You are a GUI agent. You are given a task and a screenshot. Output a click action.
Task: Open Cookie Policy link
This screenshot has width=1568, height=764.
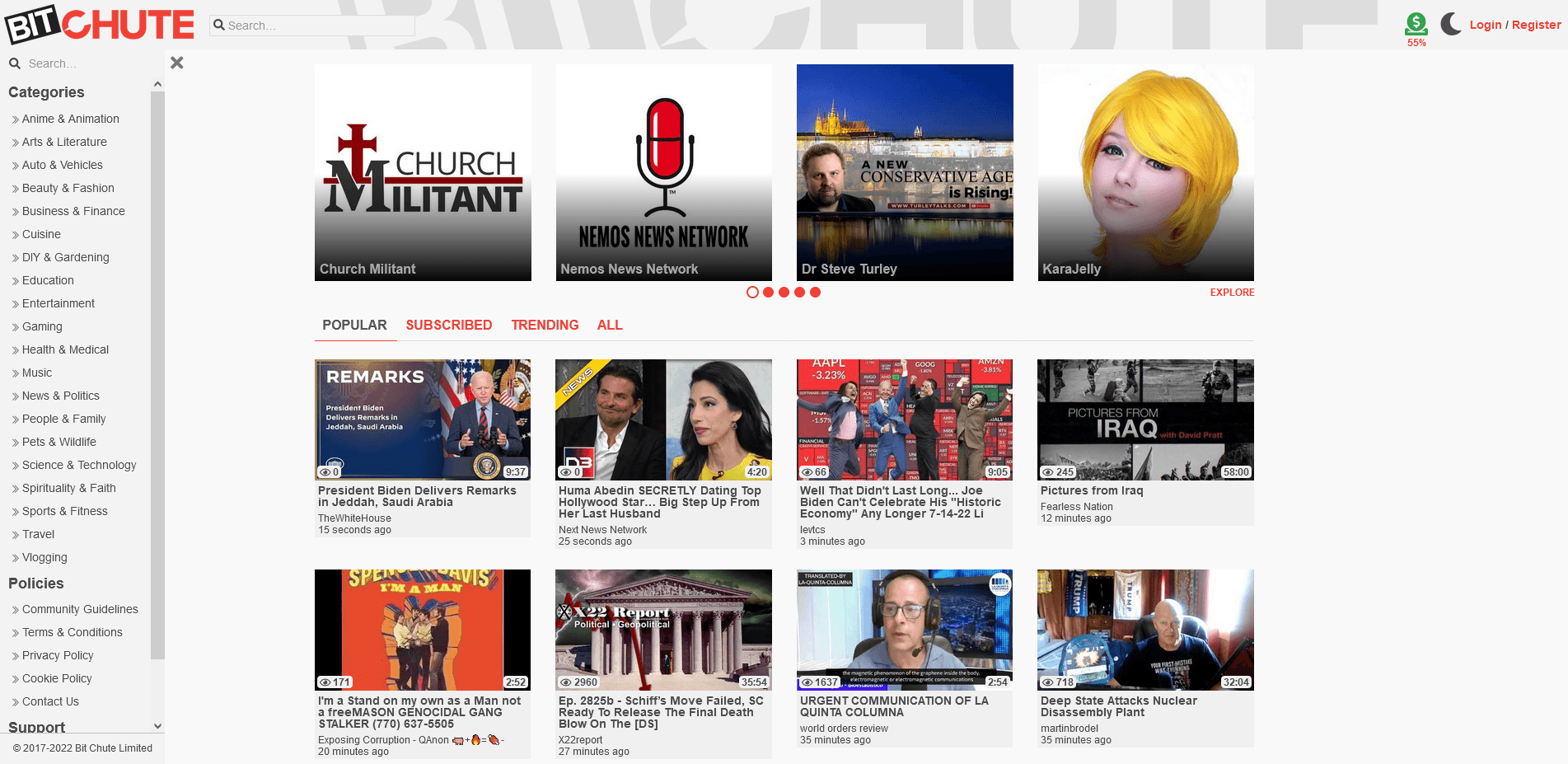(57, 678)
